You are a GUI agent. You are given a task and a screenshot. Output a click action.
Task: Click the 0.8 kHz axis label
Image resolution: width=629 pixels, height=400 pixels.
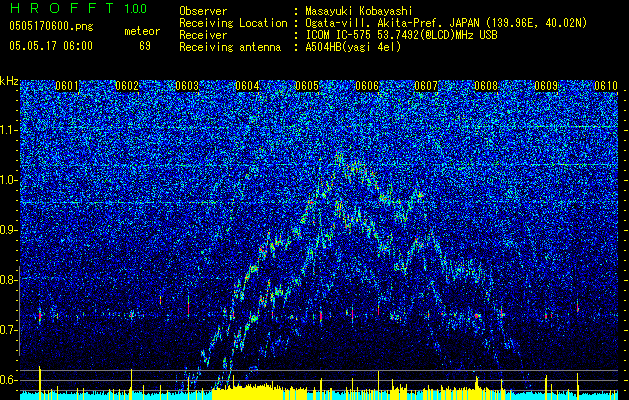click(x=8, y=280)
